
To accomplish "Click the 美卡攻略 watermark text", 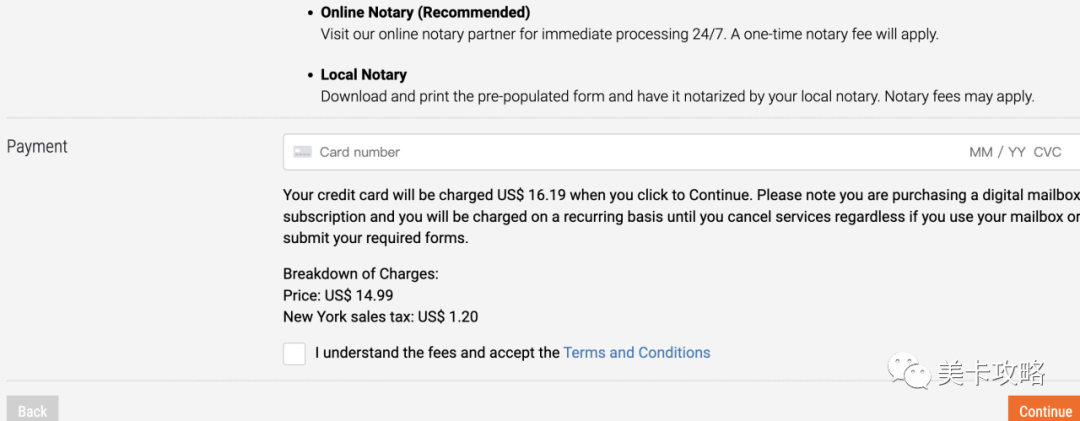I will 992,374.
